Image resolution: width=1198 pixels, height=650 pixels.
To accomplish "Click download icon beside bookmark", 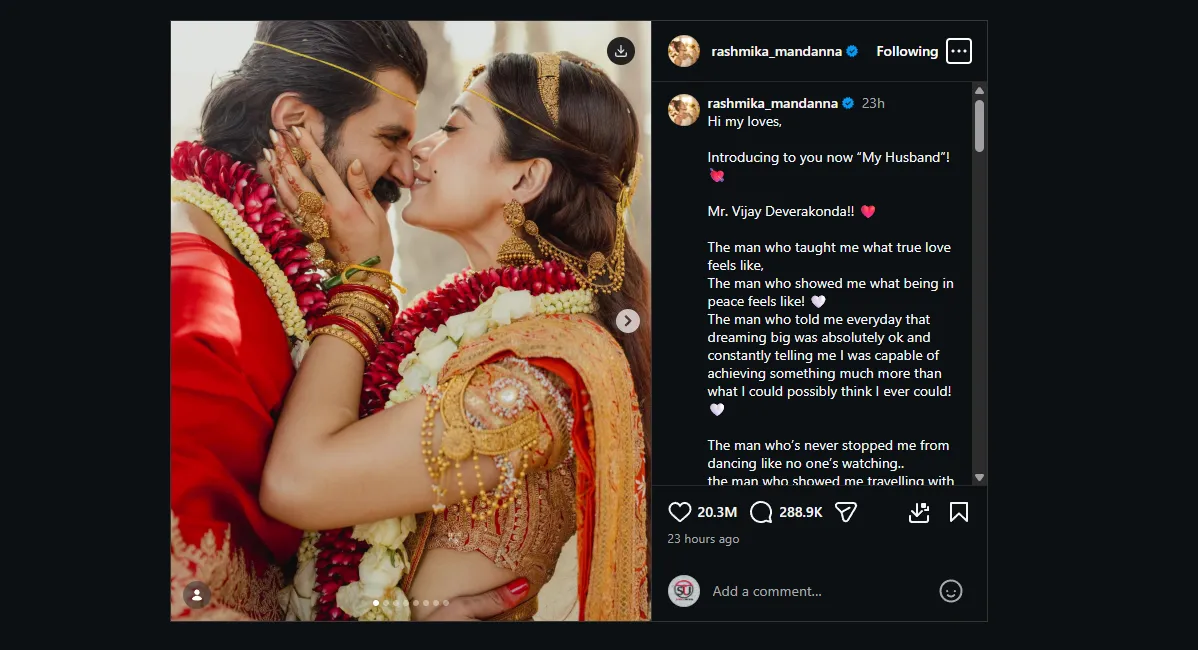I will tap(919, 512).
